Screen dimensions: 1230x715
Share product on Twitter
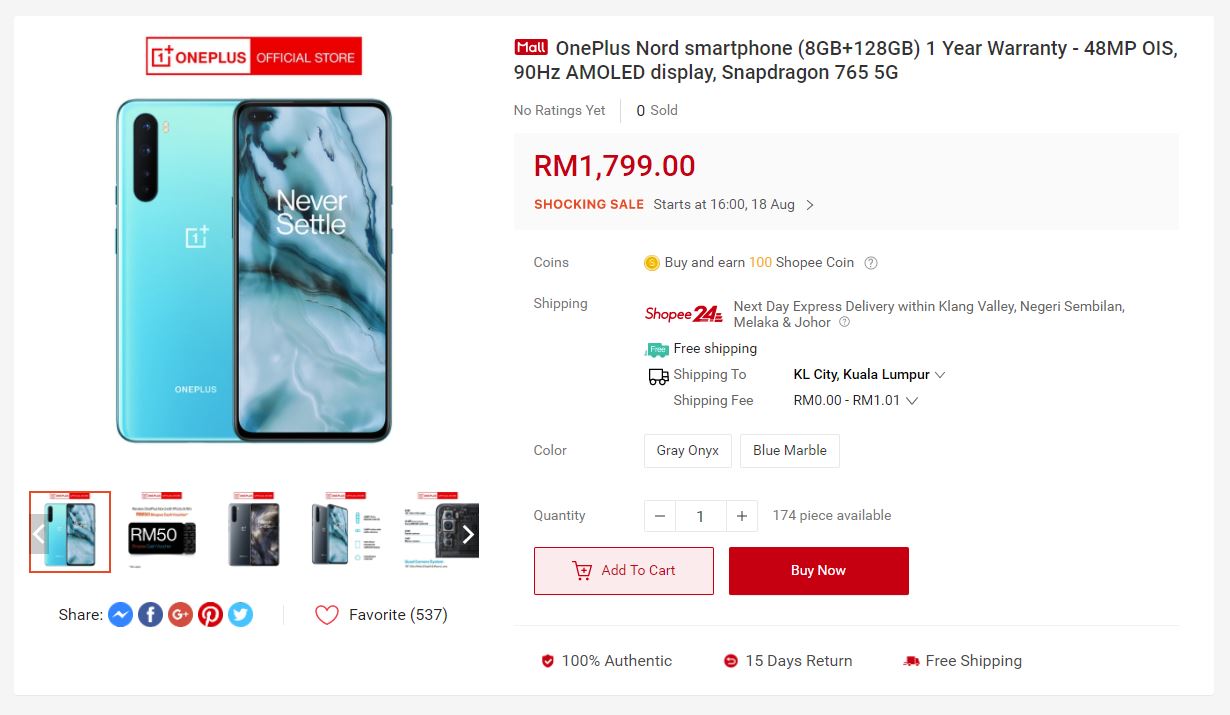click(x=240, y=614)
